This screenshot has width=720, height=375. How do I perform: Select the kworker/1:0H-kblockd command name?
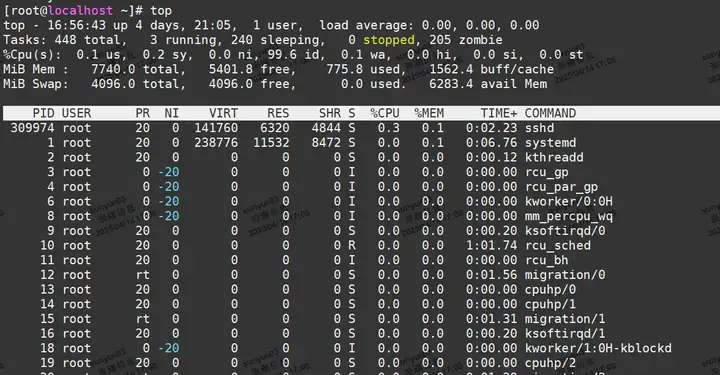[598, 348]
